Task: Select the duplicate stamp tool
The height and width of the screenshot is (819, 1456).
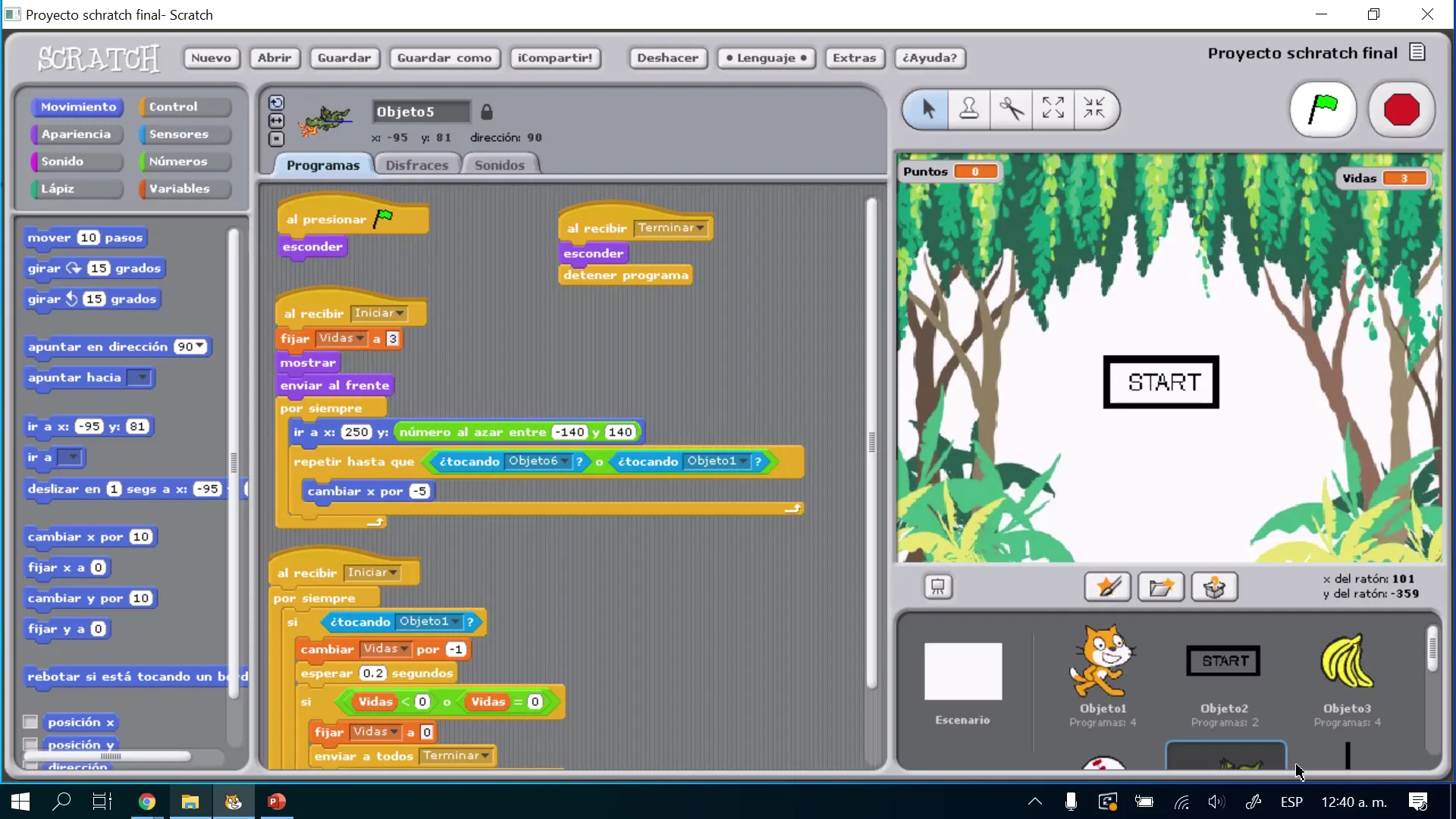Action: point(969,109)
